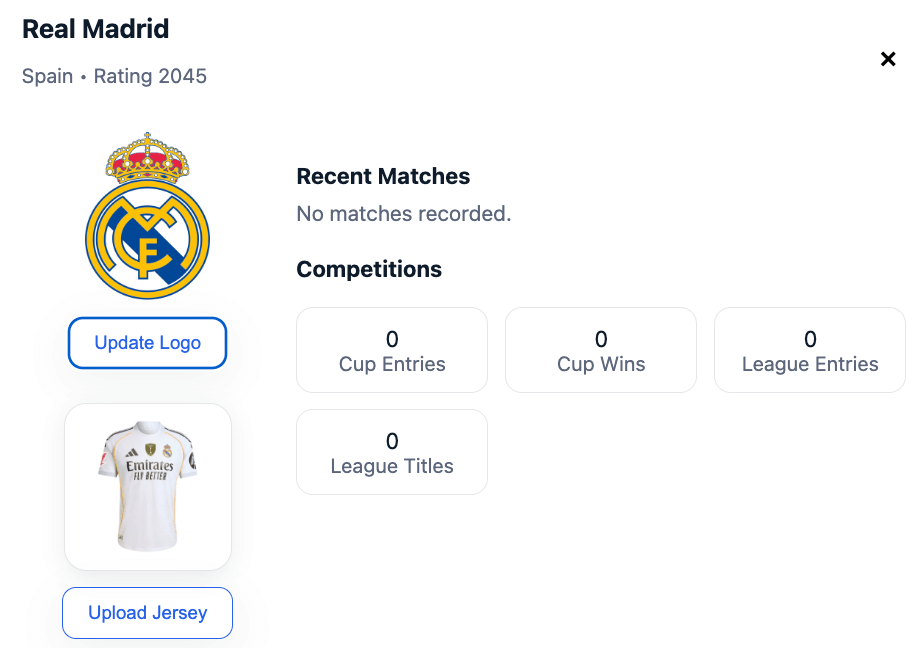Click the Competitions section heading
This screenshot has width=922, height=648.
pyautogui.click(x=369, y=269)
